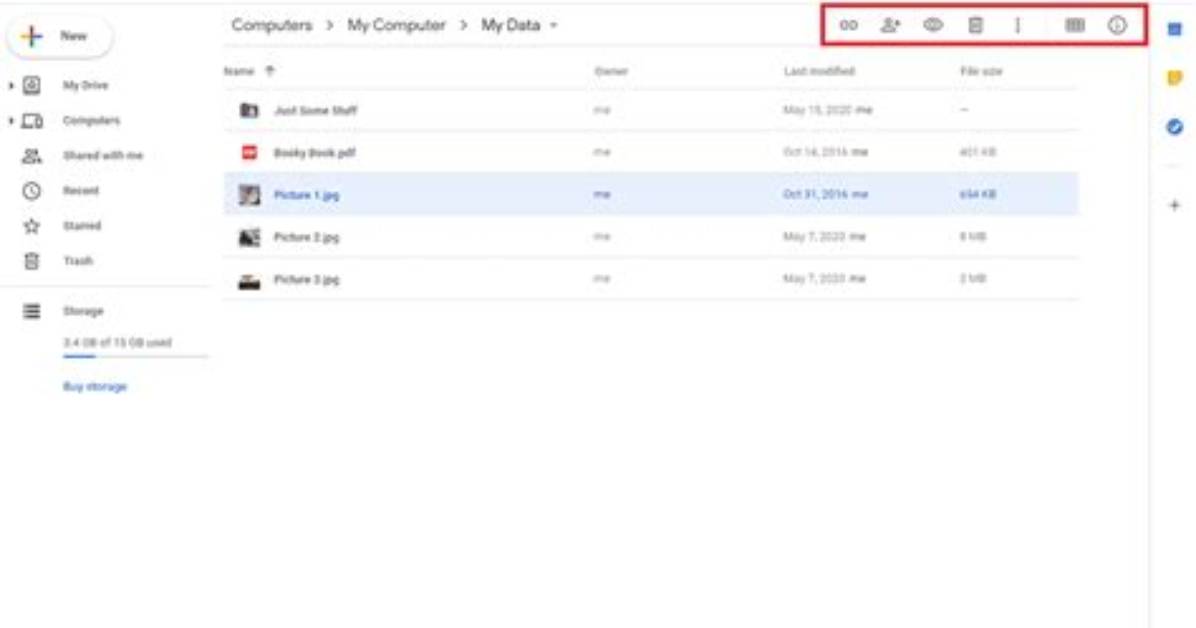Image resolution: width=1196 pixels, height=628 pixels.
Task: Click the Shared with me people icon
Action: [31, 156]
